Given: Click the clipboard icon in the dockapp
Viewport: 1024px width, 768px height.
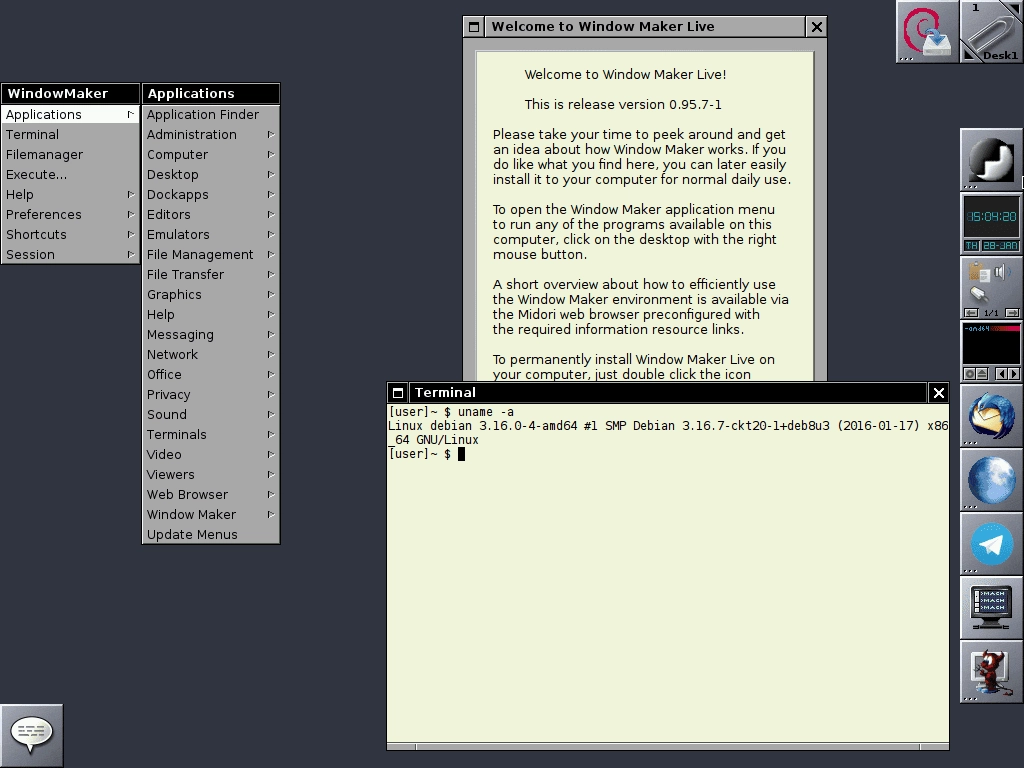Looking at the screenshot, I should 979,272.
